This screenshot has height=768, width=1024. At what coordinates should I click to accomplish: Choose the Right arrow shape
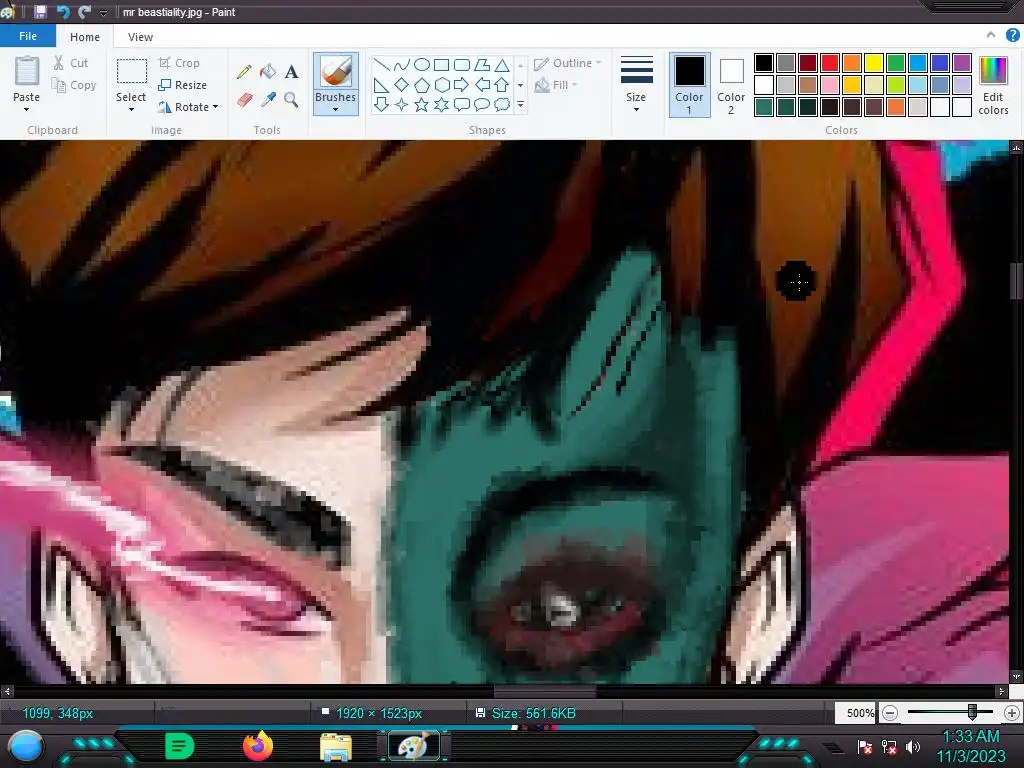(x=462, y=85)
